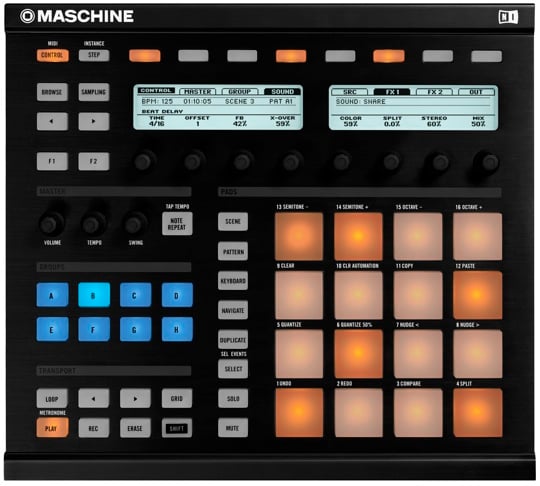Tap pad 2 REDO

pos(358,413)
